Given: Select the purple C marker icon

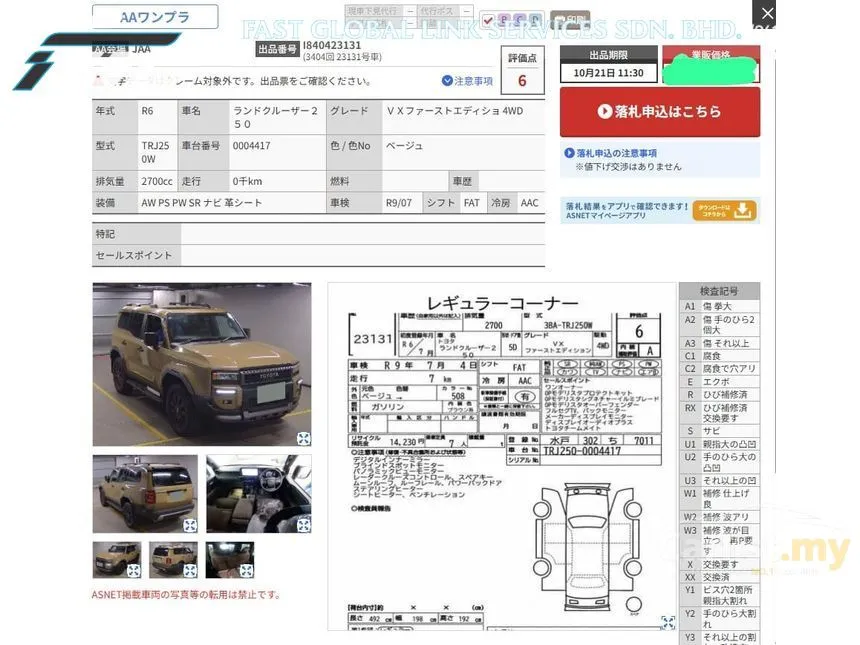Looking at the screenshot, I should pyautogui.click(x=519, y=20).
